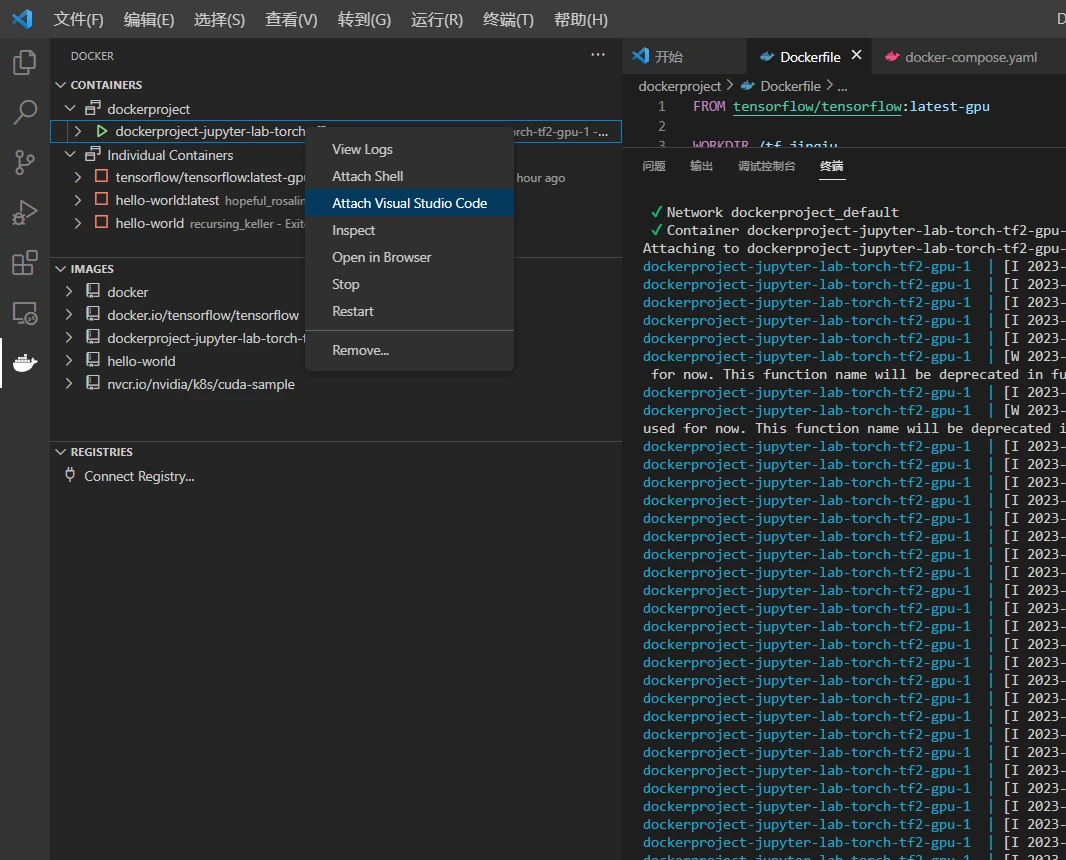Click stopped icon of hello-world recursing_keller container
Viewport: 1066px width, 860px height.
101,222
